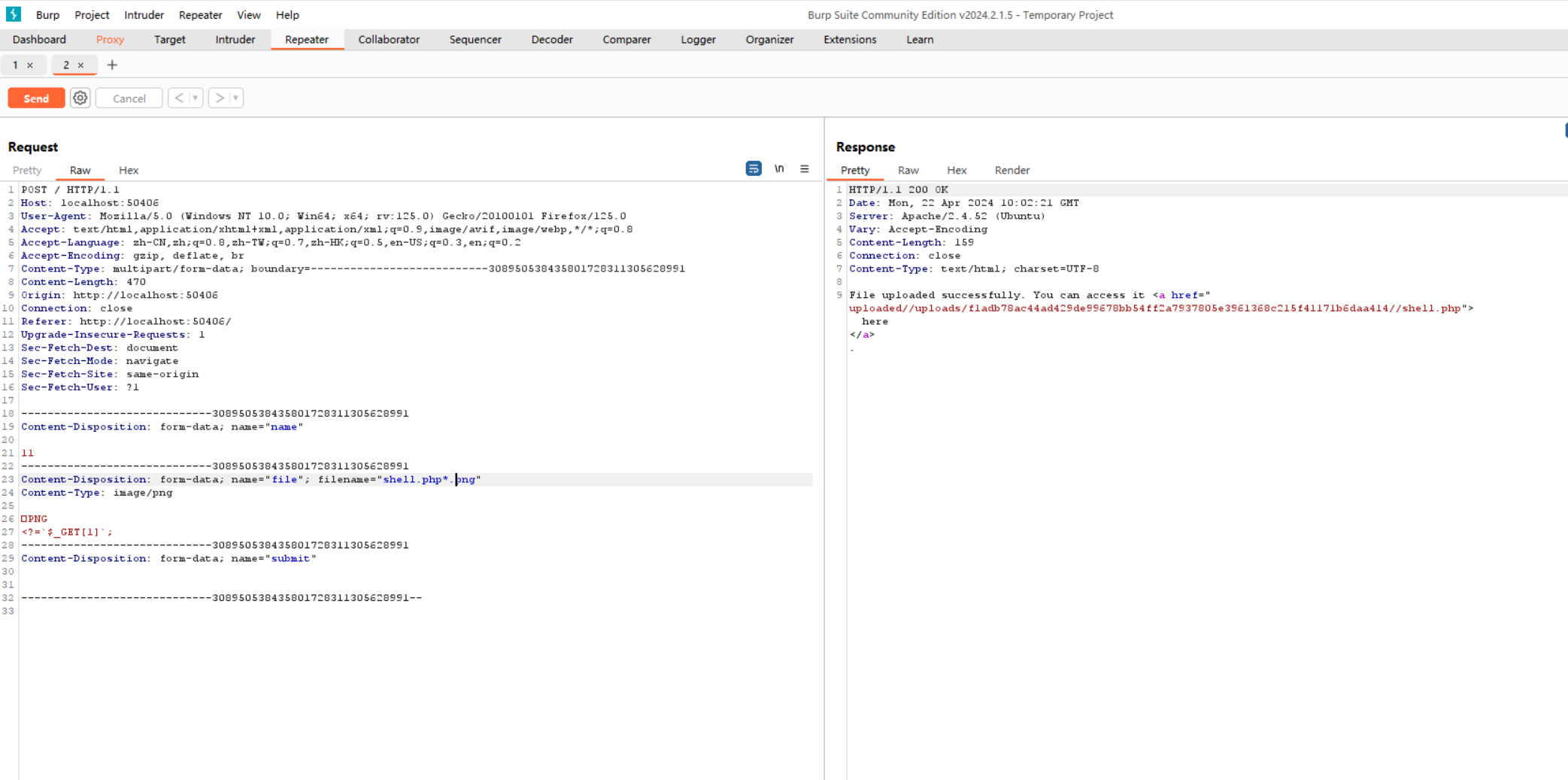Go forward to next request in history
The width and height of the screenshot is (1568, 780).
tap(219, 99)
